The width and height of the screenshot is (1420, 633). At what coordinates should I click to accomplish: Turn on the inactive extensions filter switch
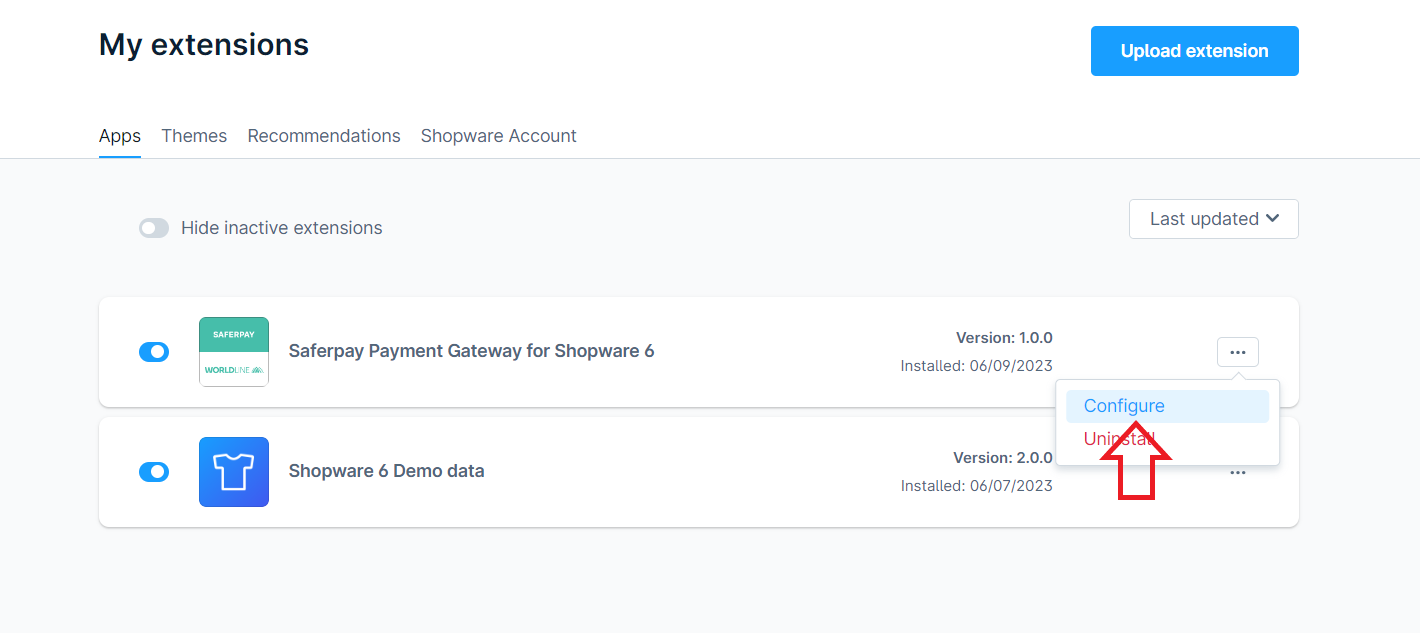(154, 228)
